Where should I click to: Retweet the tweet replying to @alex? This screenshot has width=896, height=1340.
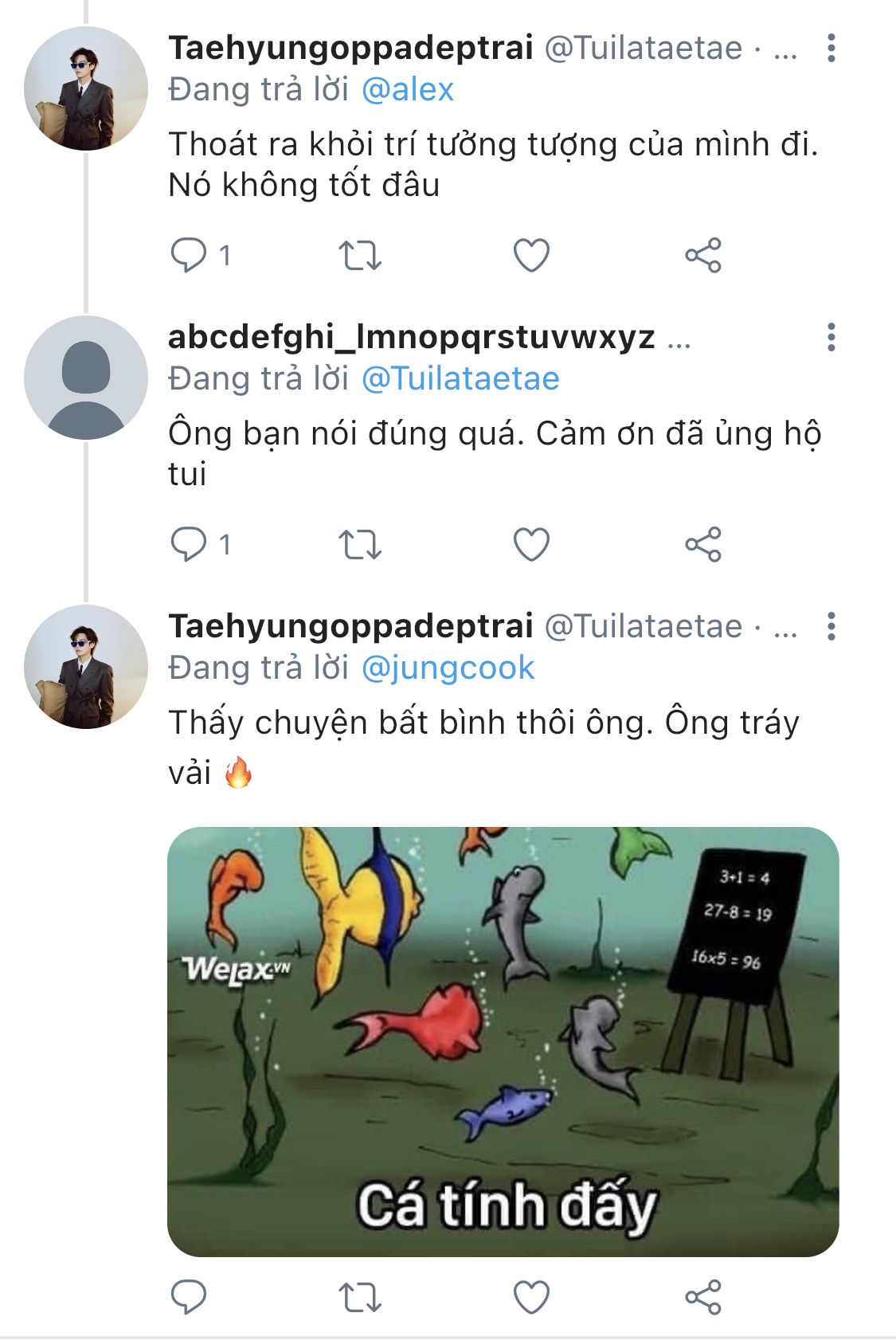(360, 256)
